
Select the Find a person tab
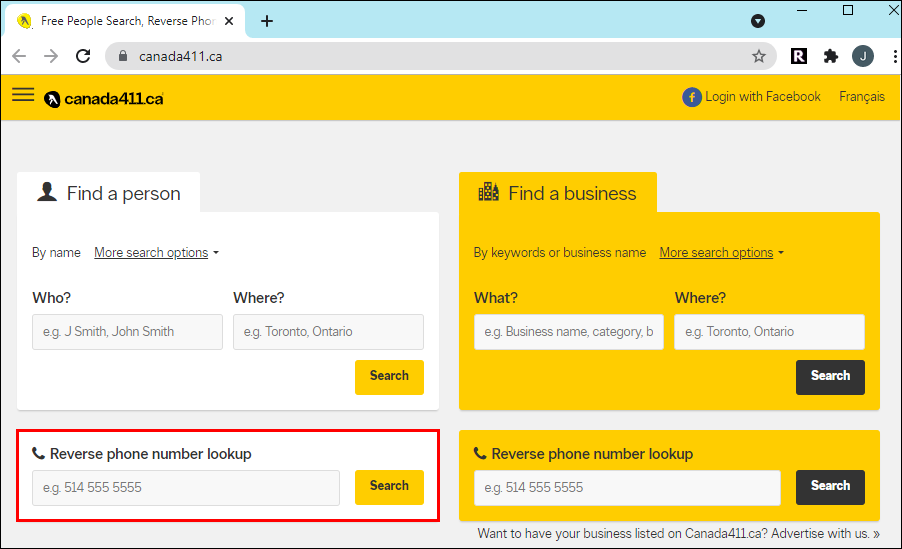(109, 193)
